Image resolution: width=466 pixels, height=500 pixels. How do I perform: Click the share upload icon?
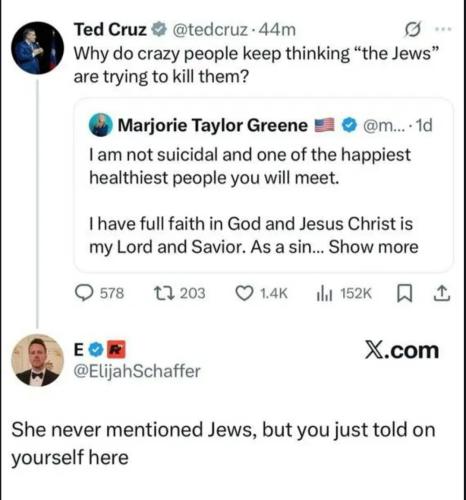442,294
